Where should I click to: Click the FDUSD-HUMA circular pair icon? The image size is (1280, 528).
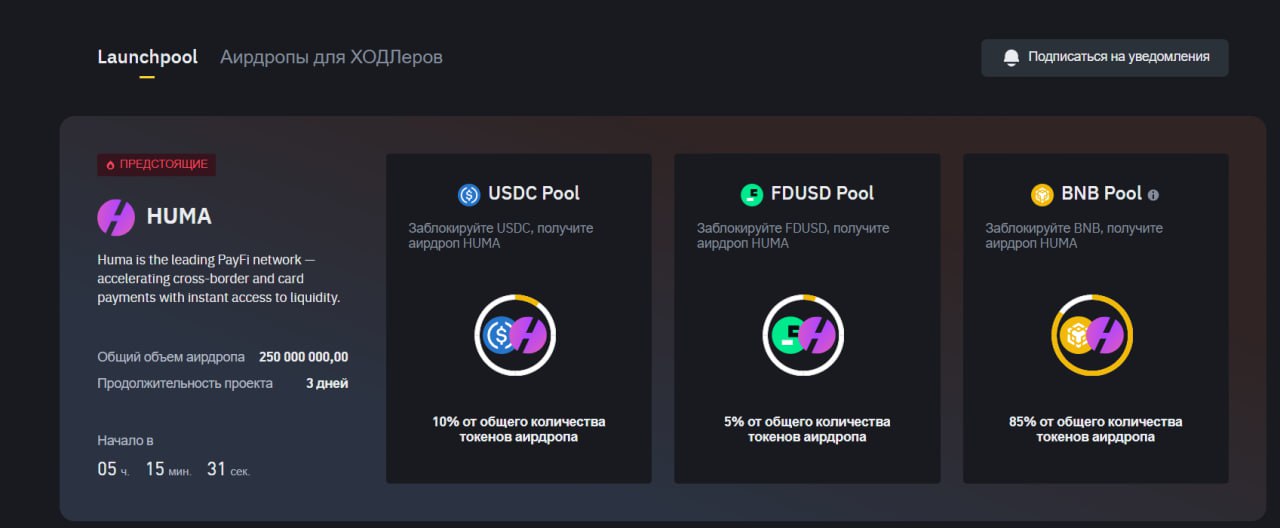(x=803, y=335)
